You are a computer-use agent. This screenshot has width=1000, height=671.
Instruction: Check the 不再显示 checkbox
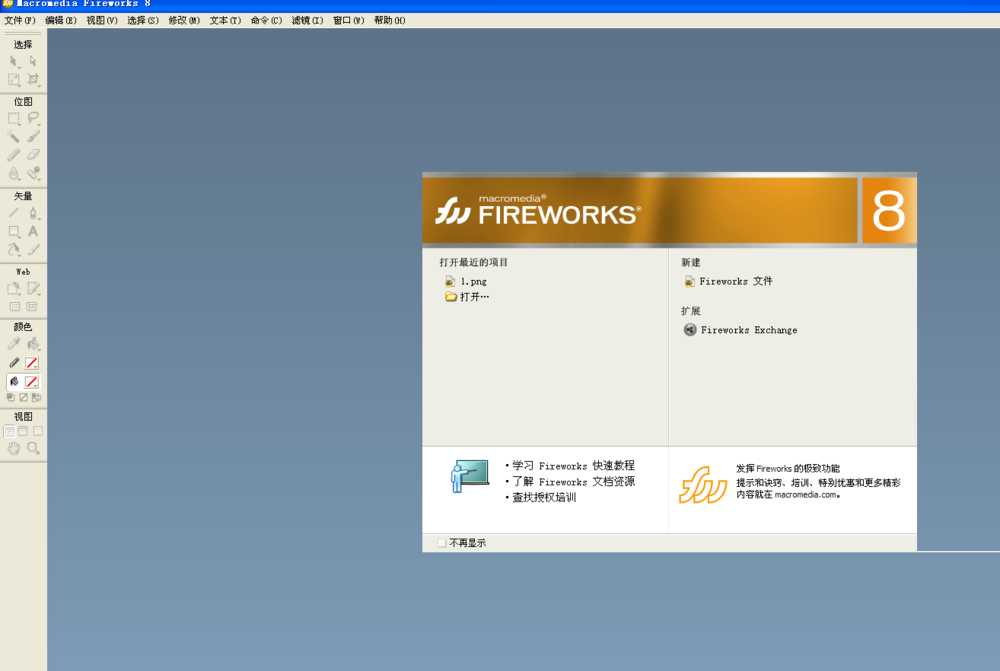[440, 541]
